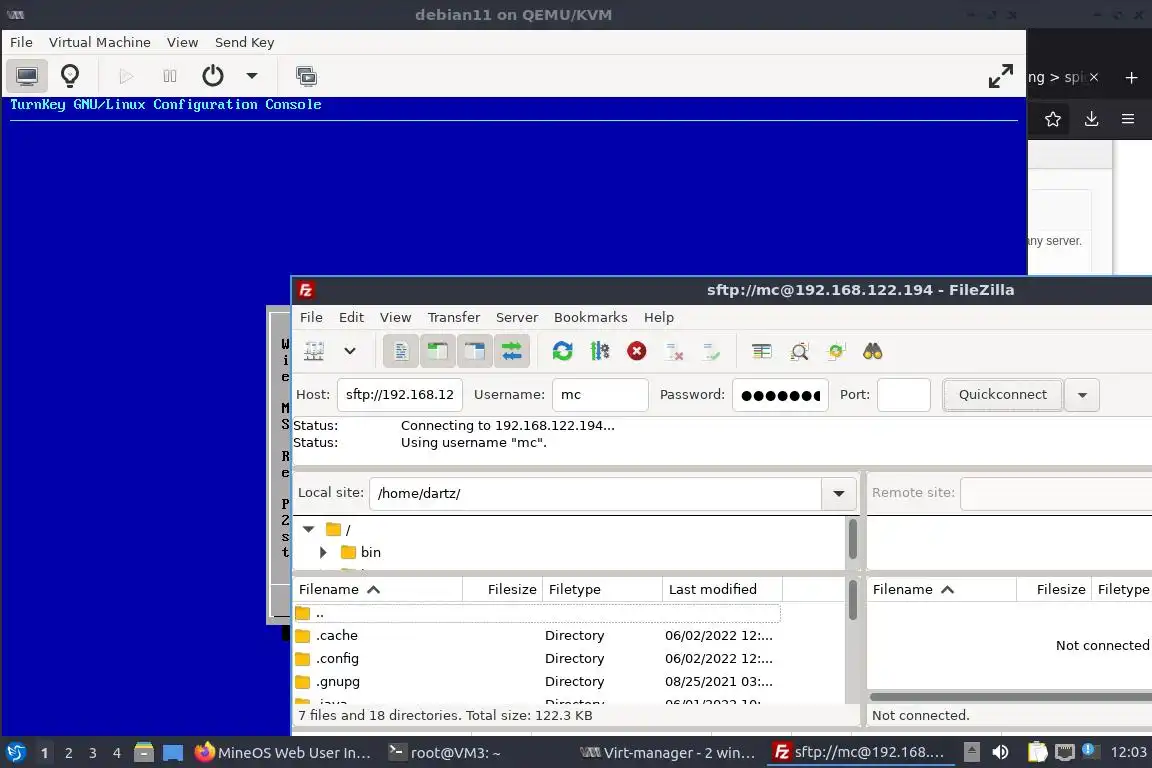This screenshot has width=1152, height=768.
Task: Click remote list horizontal scrollbar
Action: 1010,696
